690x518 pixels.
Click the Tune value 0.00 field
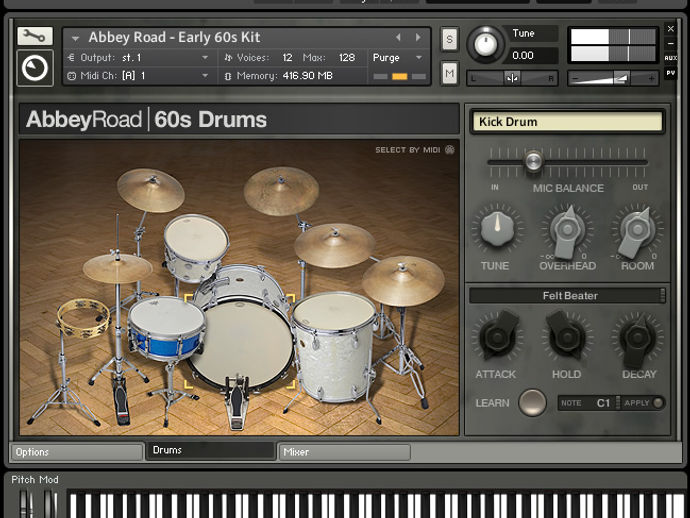[x=533, y=55]
